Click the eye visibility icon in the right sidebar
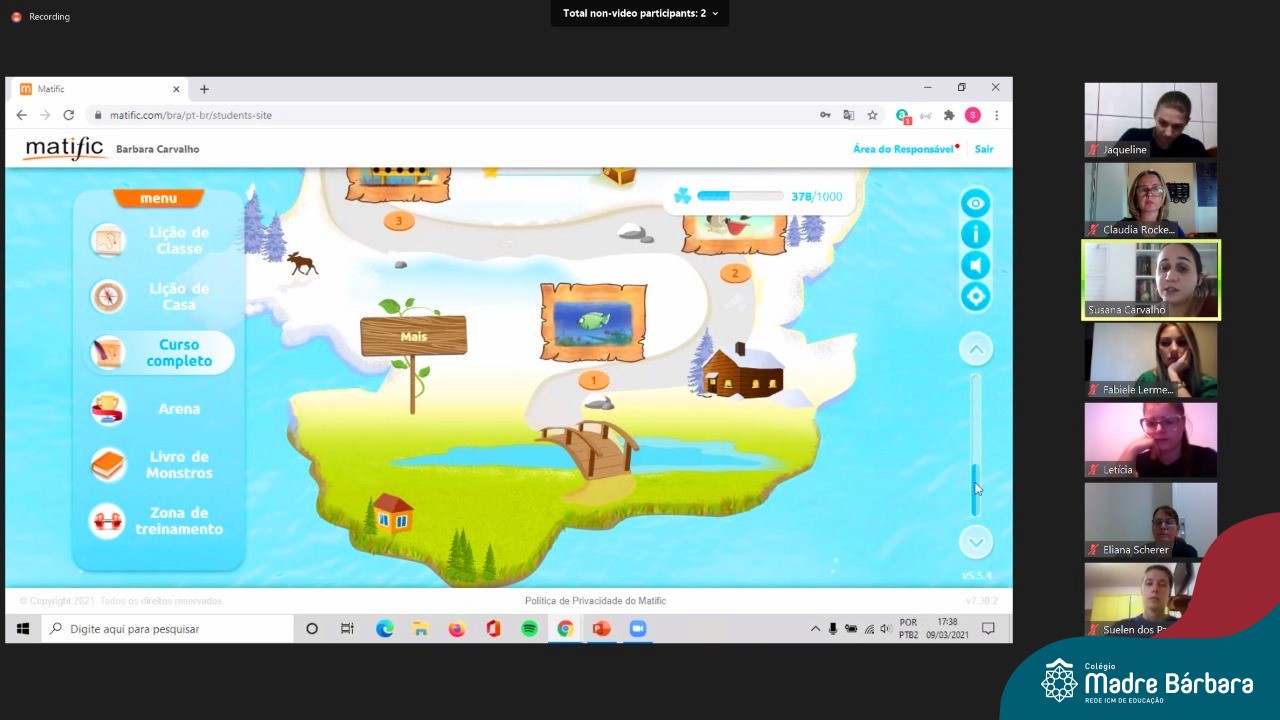This screenshot has height=720, width=1280. (975, 203)
